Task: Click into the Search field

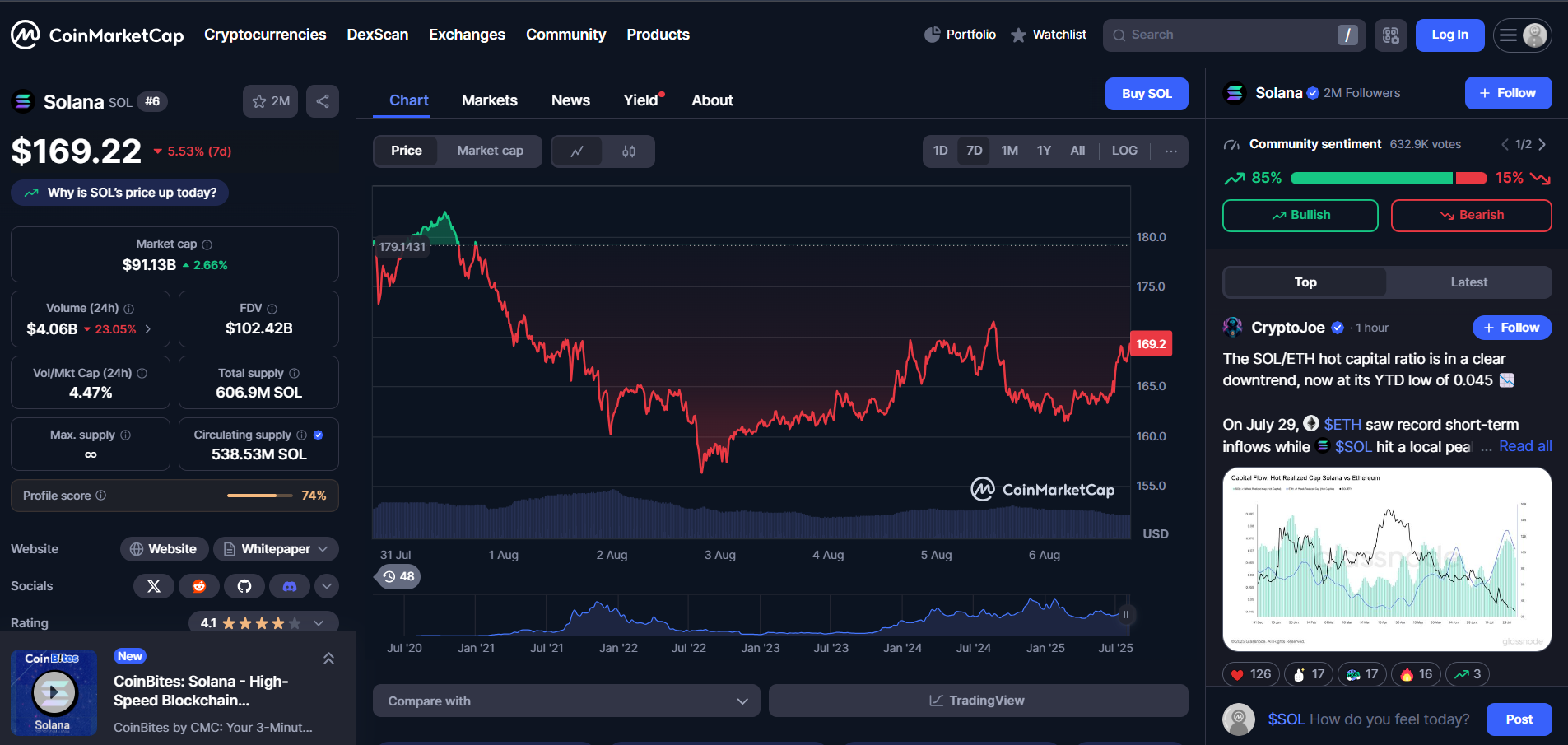Action: coord(1234,35)
